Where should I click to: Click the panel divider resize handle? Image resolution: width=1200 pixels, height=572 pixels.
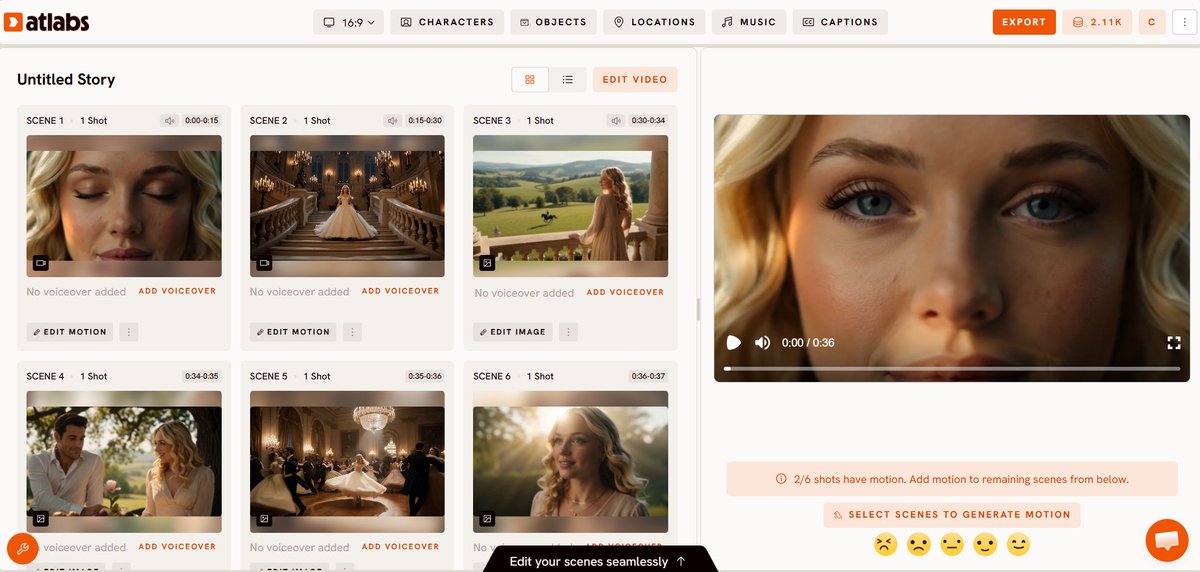698,308
